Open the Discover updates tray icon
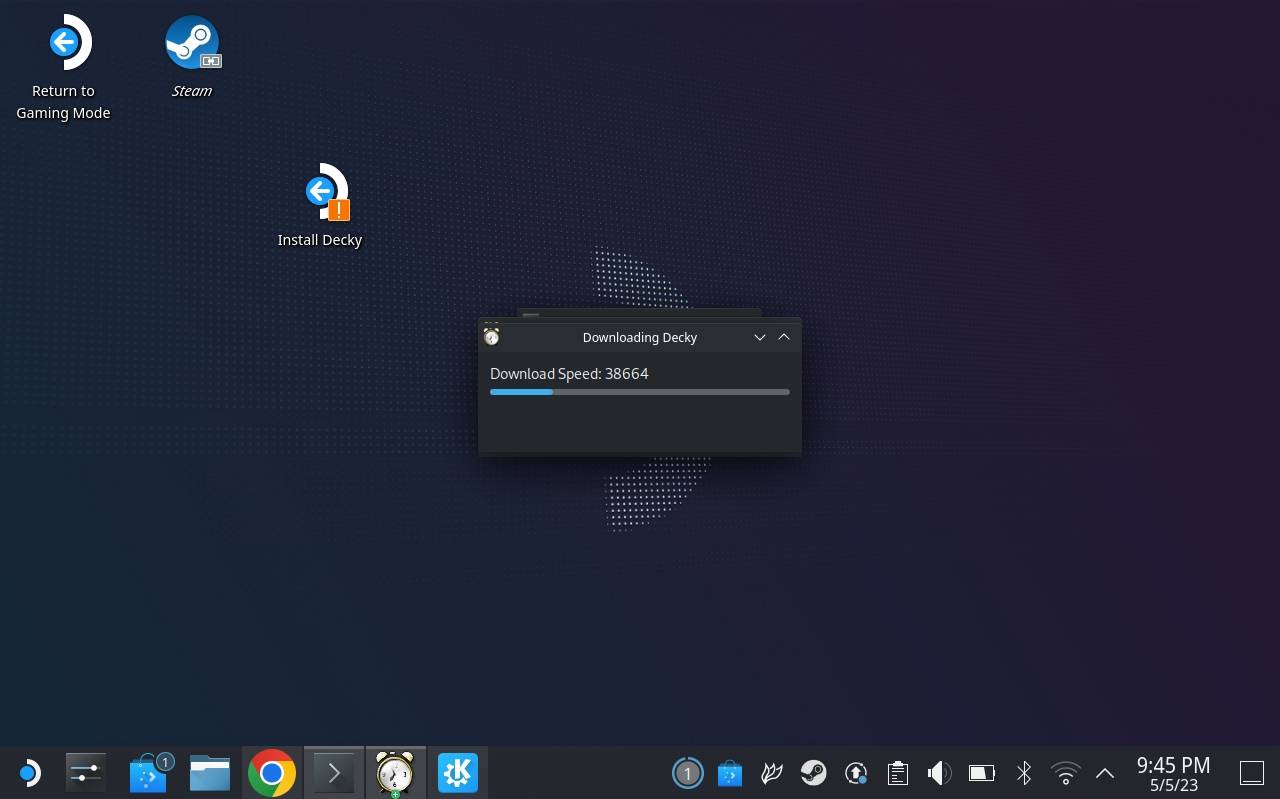The width and height of the screenshot is (1280, 799). point(730,773)
